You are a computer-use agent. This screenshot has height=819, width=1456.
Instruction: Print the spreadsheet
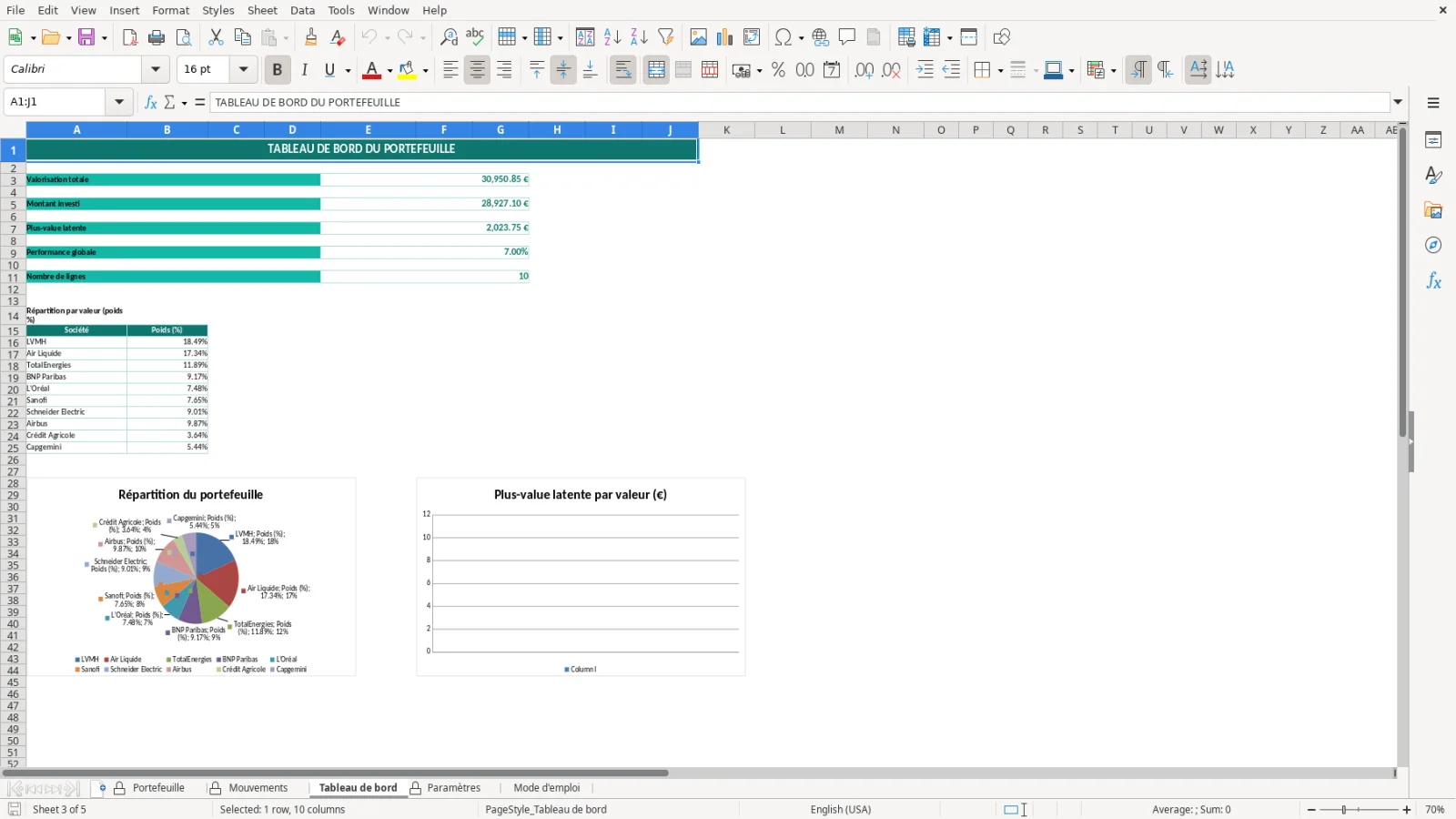click(x=157, y=37)
